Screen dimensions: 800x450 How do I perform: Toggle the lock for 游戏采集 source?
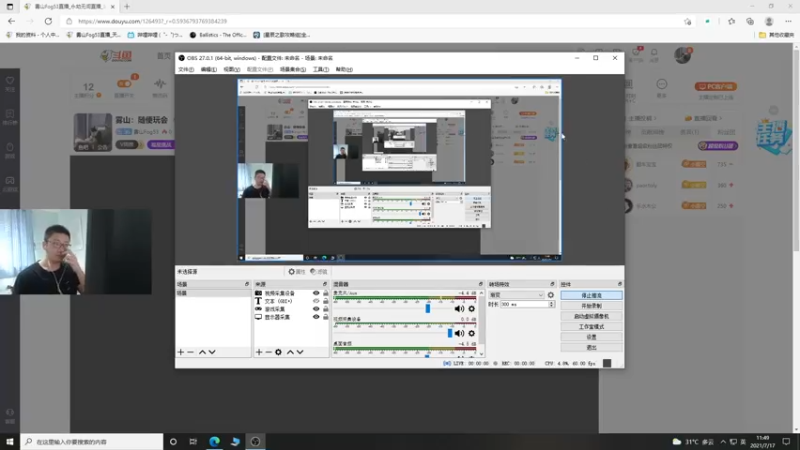pyautogui.click(x=326, y=309)
